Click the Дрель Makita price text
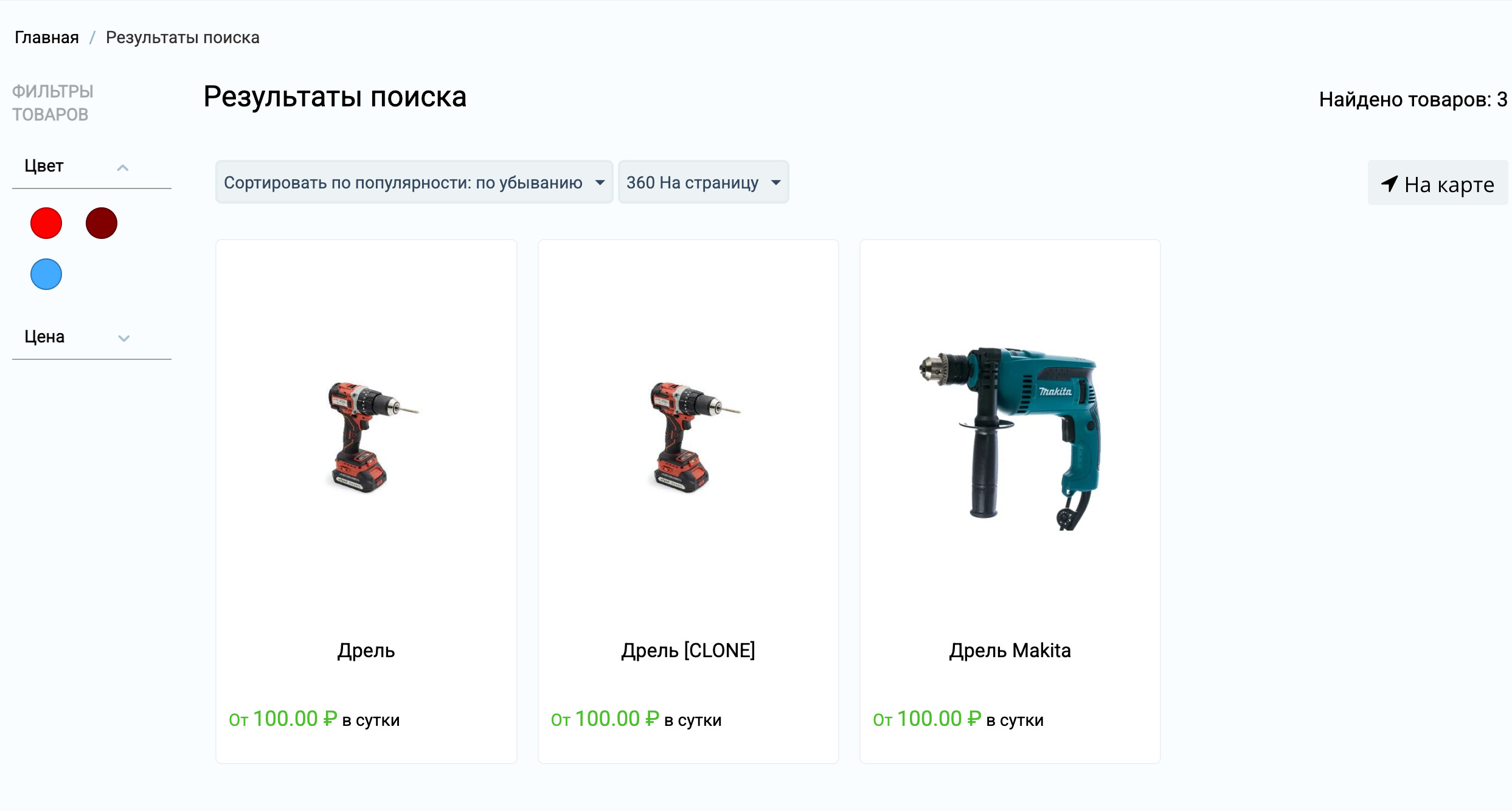Viewport: 1512px width, 811px height. pyautogui.click(x=958, y=719)
